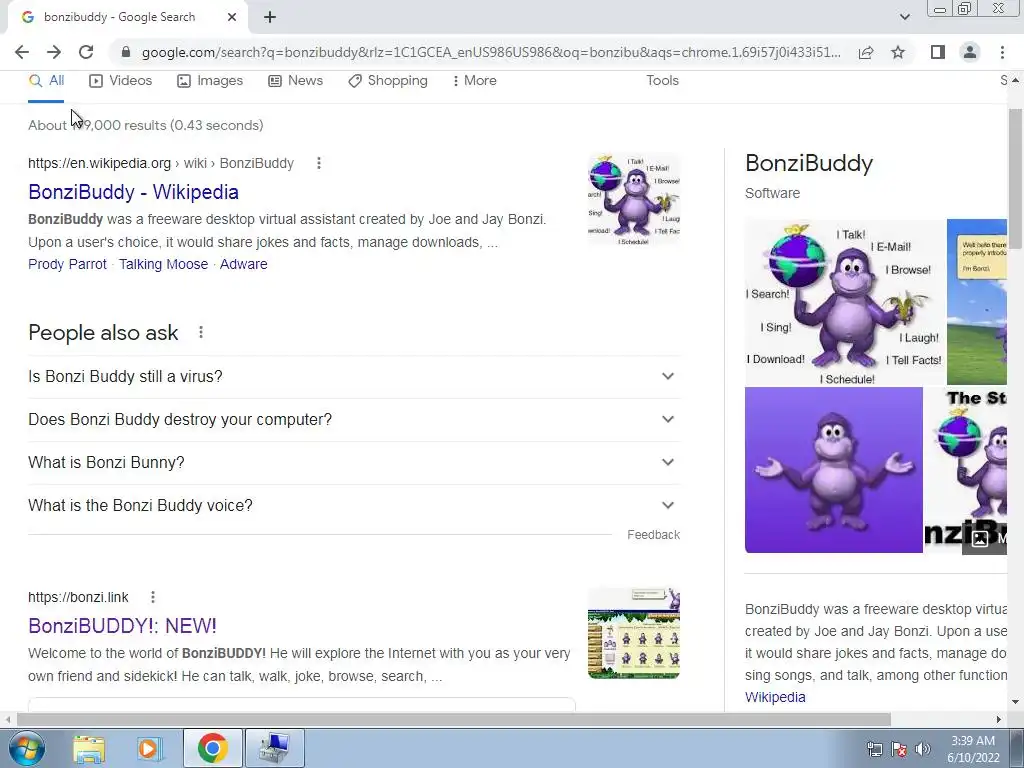Click the browser forward arrow
The image size is (1024, 768).
[x=54, y=52]
